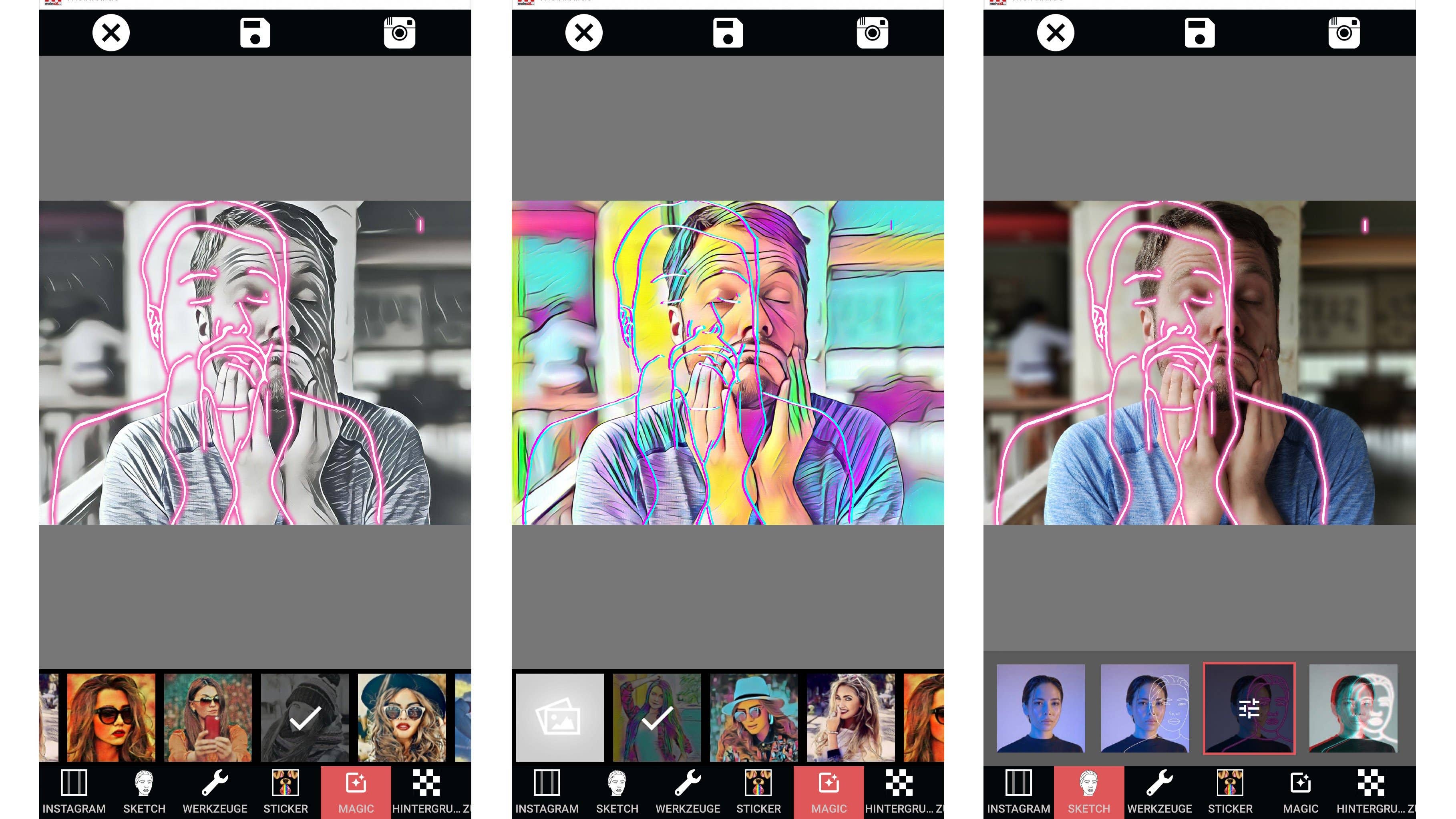Switch to the SKETCH tab
Viewport: 1456px width, 819px height.
tap(1089, 791)
